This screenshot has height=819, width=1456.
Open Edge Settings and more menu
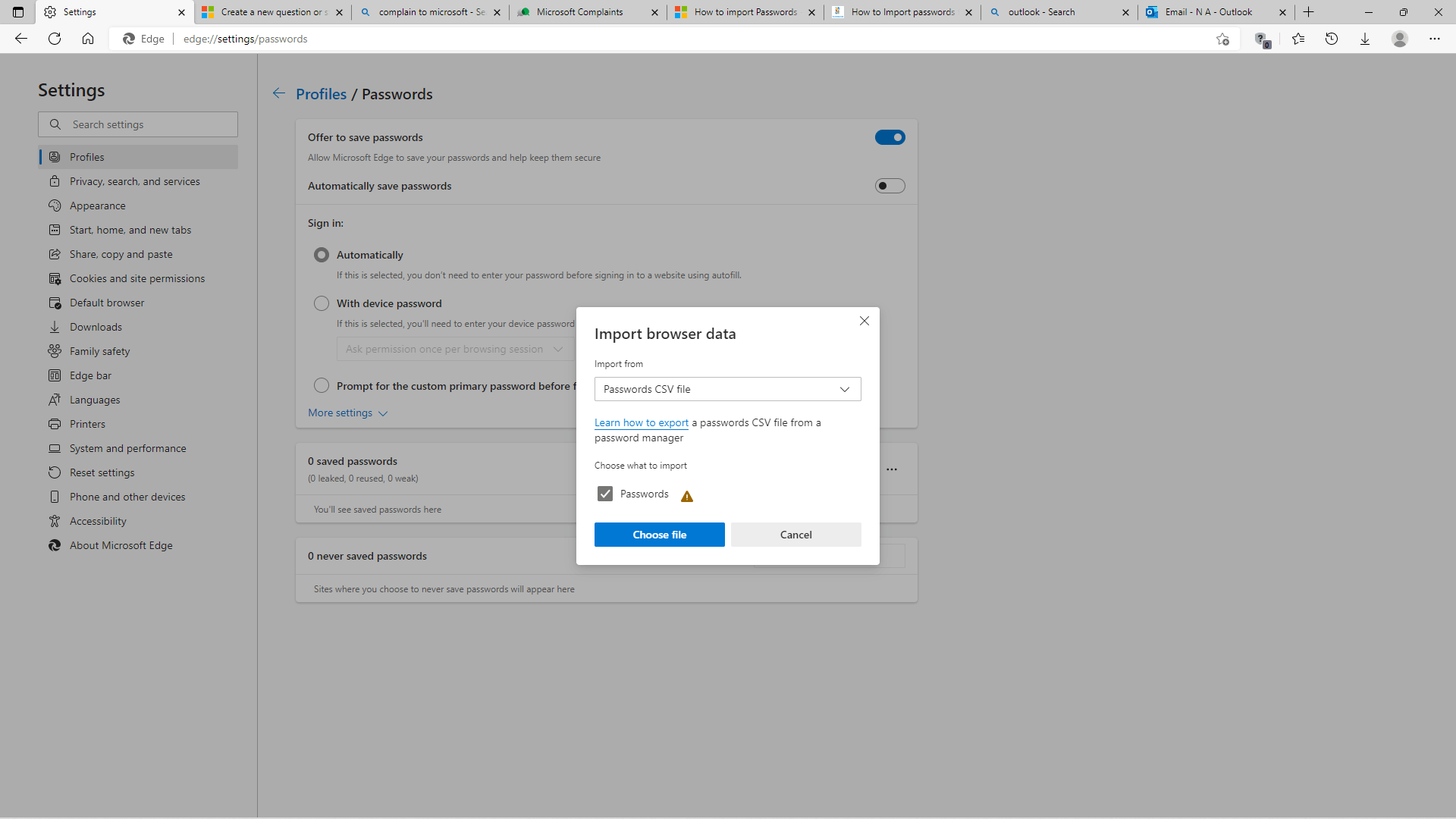click(1435, 39)
